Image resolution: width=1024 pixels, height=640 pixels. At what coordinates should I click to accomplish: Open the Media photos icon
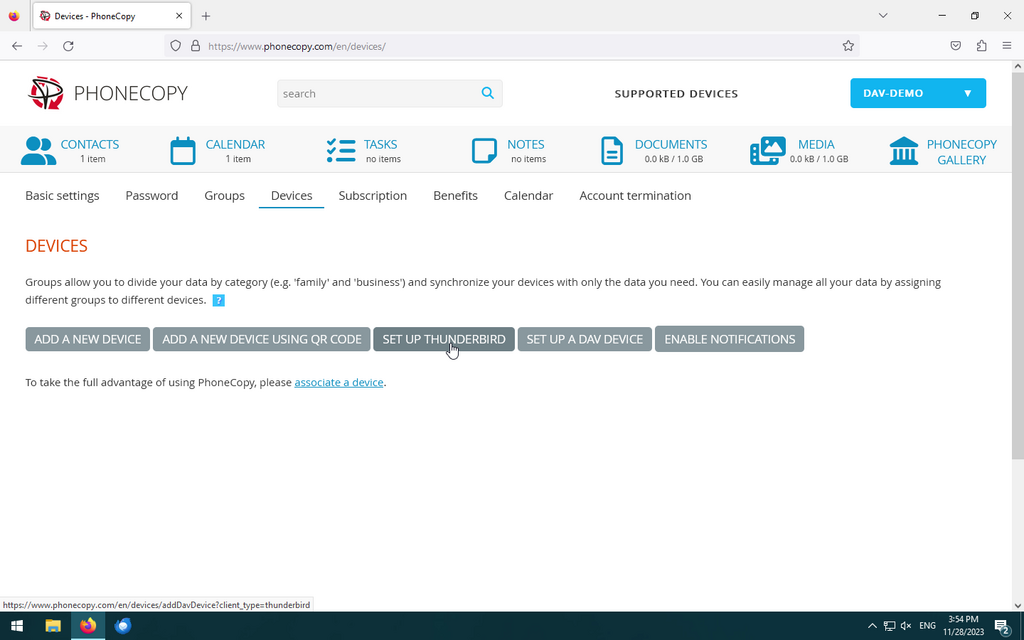(767, 151)
